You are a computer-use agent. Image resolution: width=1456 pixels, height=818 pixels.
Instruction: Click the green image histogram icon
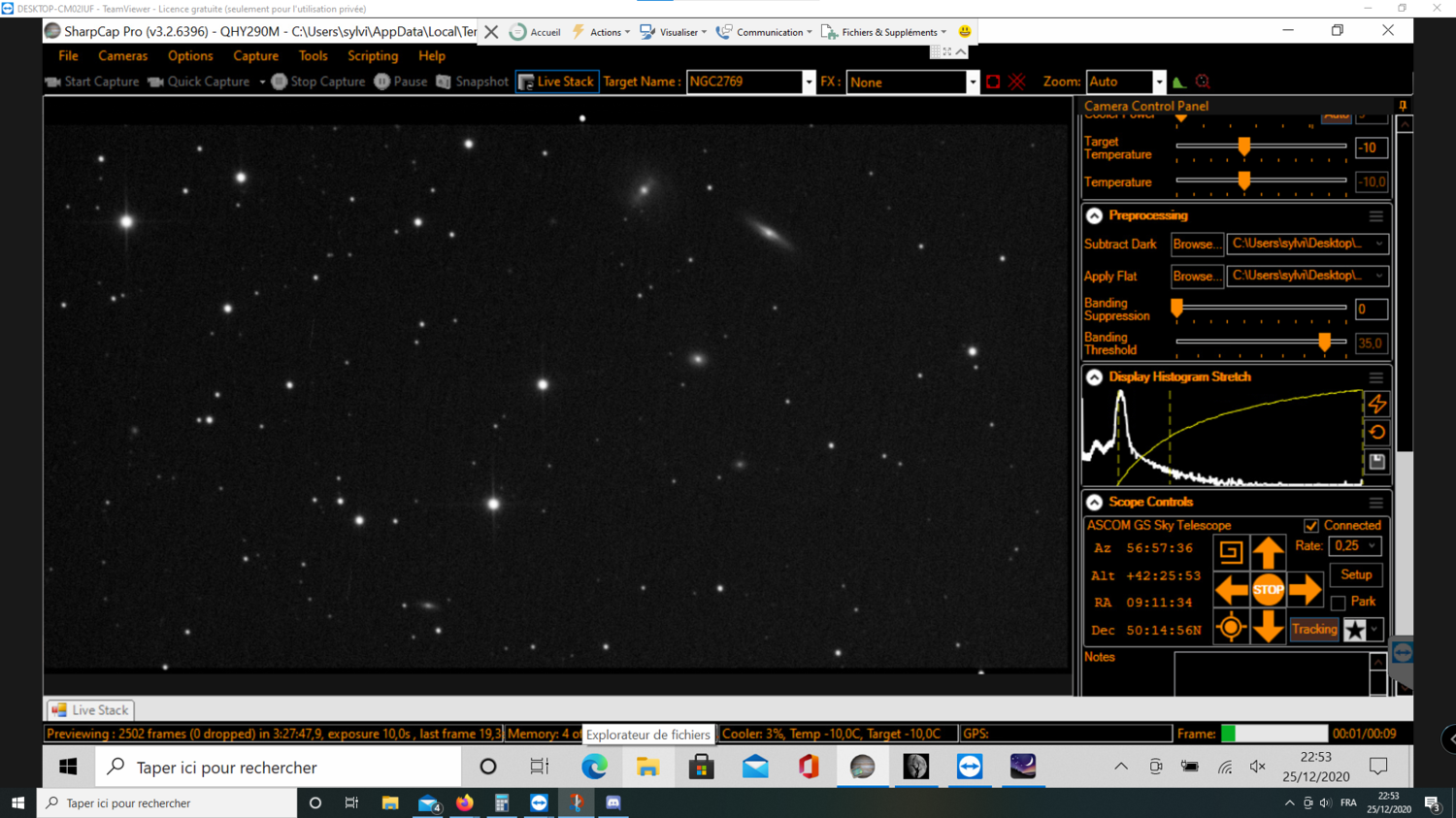[1179, 82]
